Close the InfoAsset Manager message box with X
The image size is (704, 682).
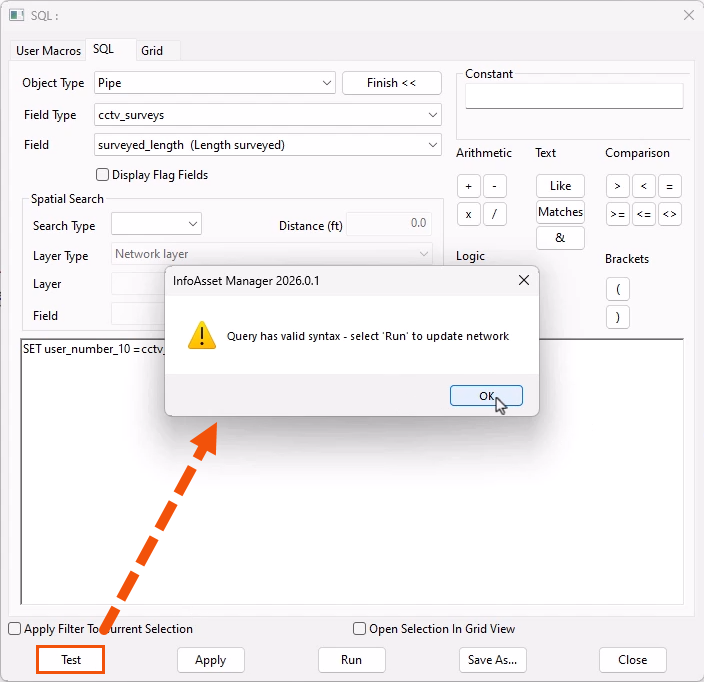pos(524,281)
